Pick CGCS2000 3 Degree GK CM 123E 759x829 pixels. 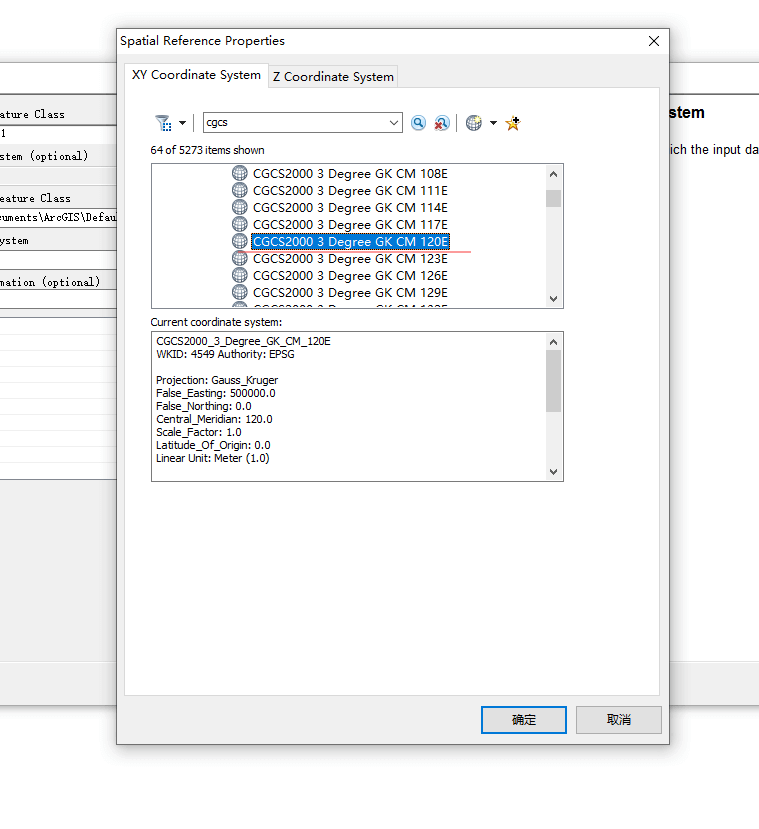coord(349,258)
